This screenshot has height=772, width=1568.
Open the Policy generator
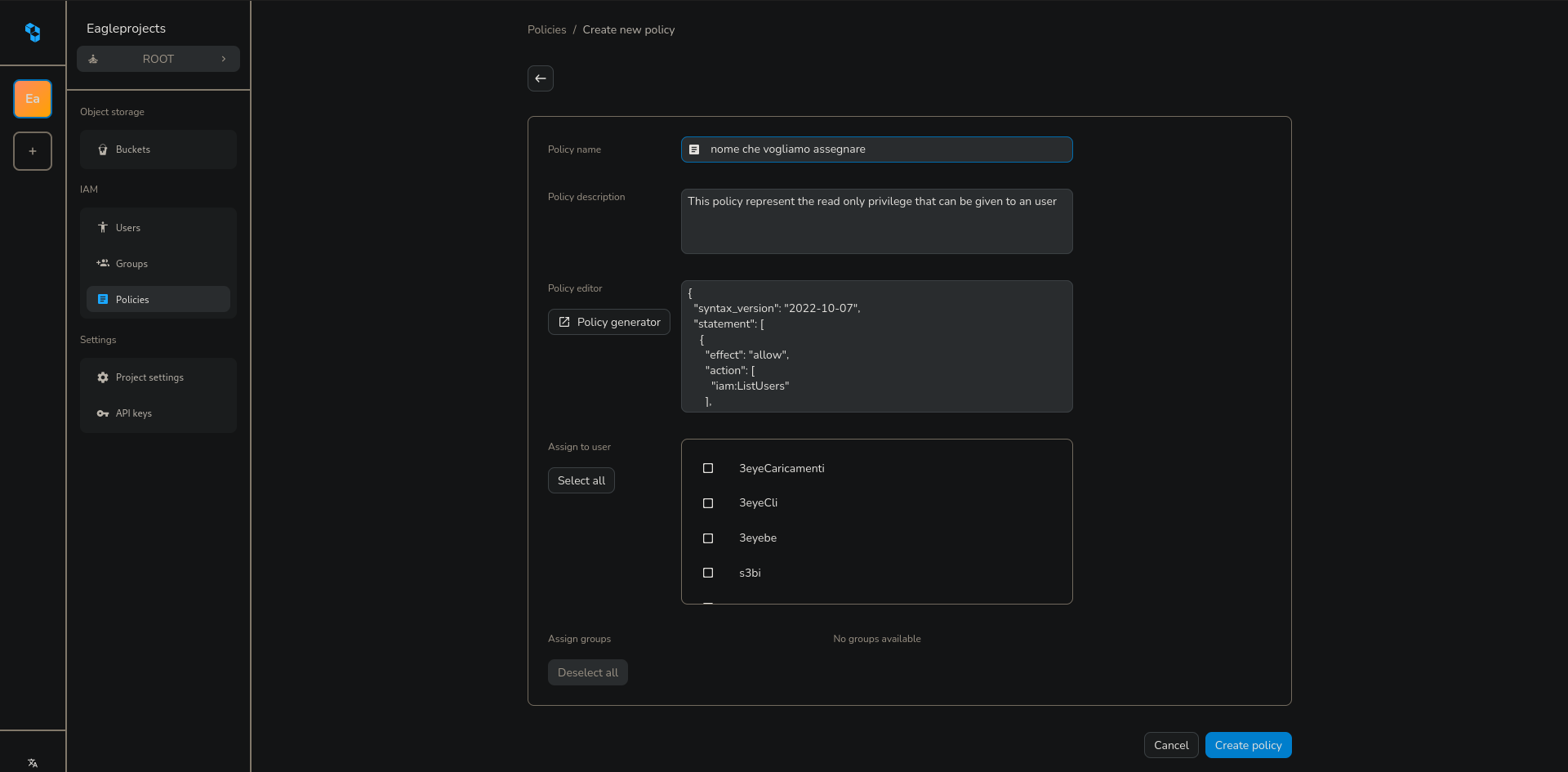(x=609, y=322)
